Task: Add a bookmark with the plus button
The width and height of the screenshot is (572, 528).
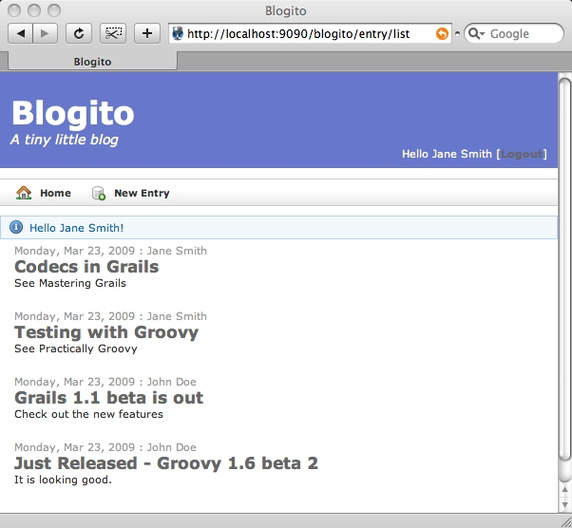Action: coord(147,34)
